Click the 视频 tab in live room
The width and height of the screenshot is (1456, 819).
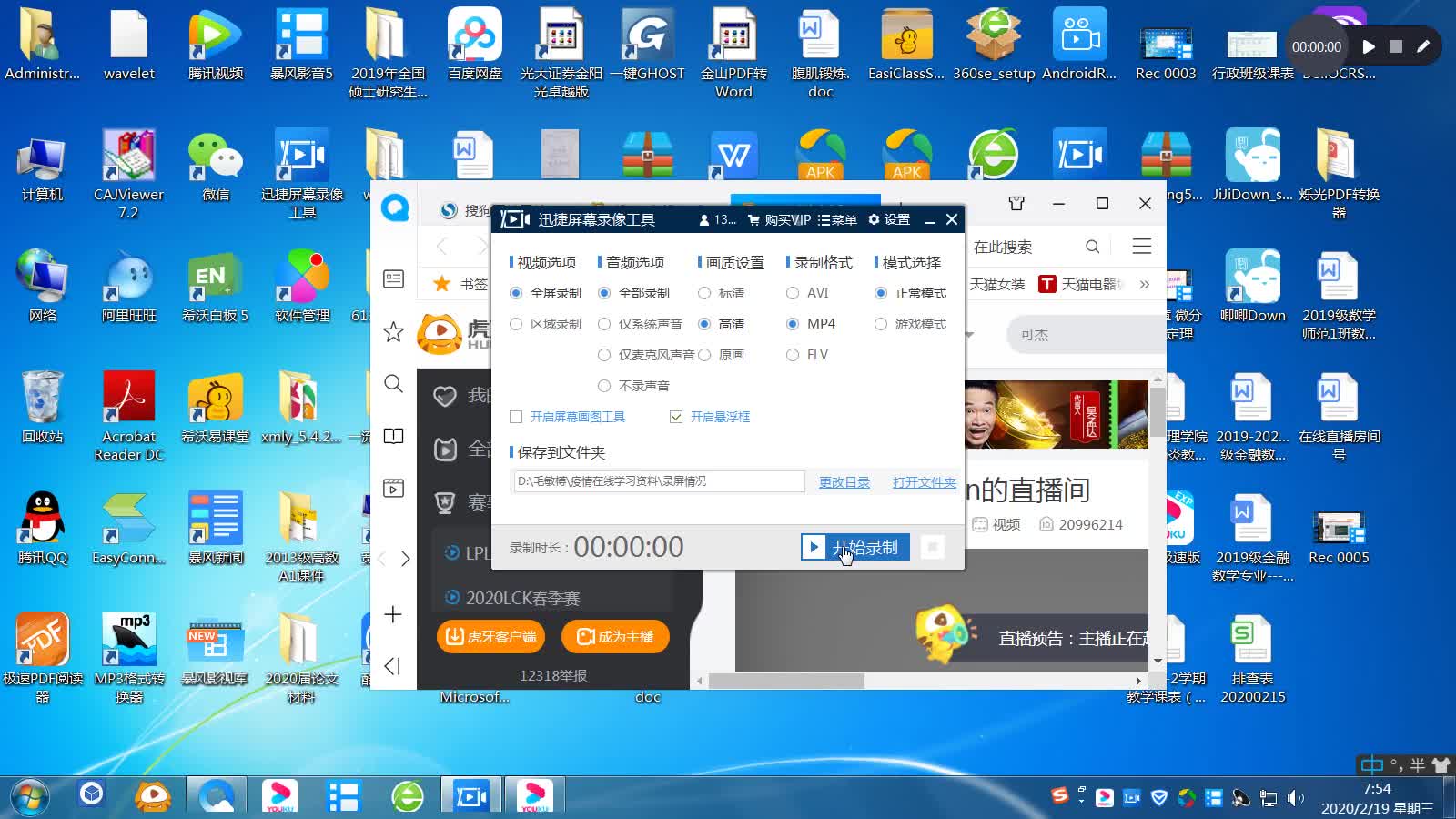(x=996, y=525)
